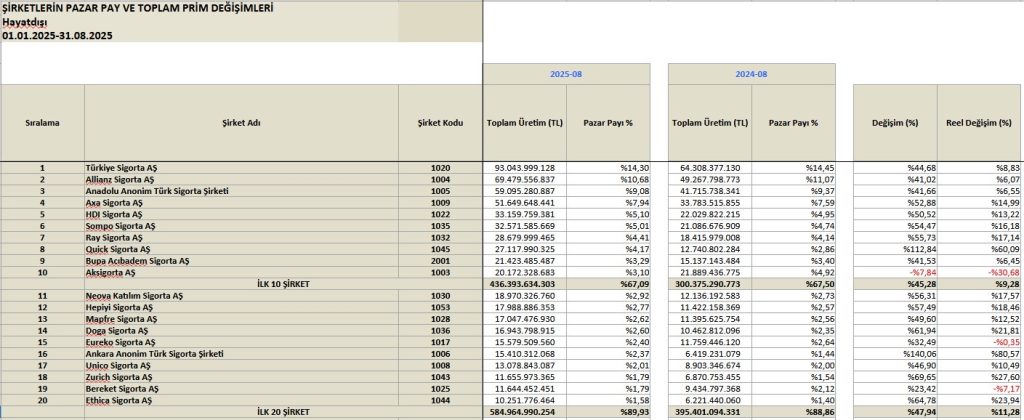Select the 'Sıralama' column header
The image size is (1024, 420).
click(42, 123)
